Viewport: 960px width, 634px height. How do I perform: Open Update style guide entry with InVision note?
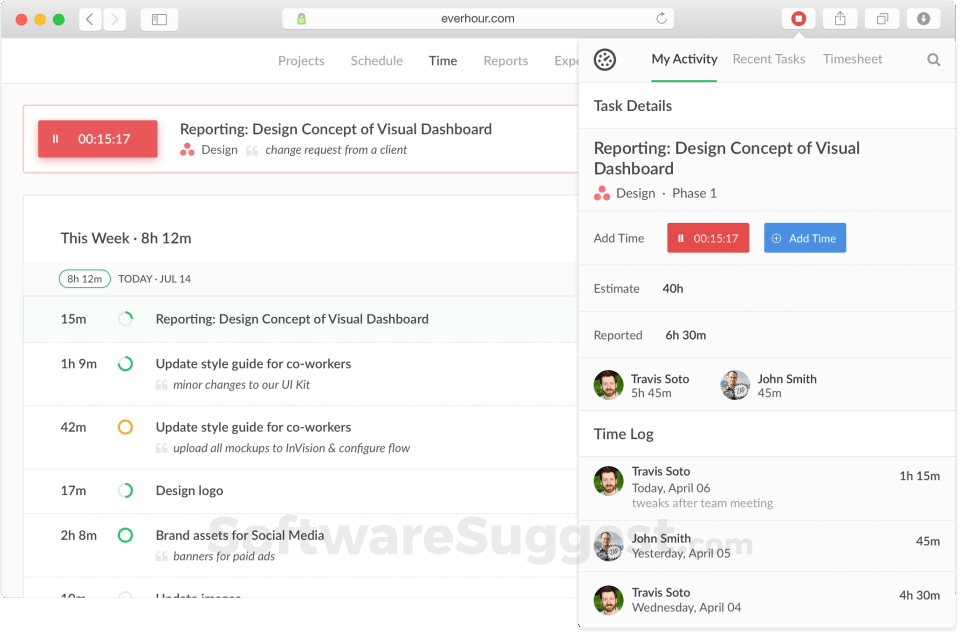click(301, 437)
